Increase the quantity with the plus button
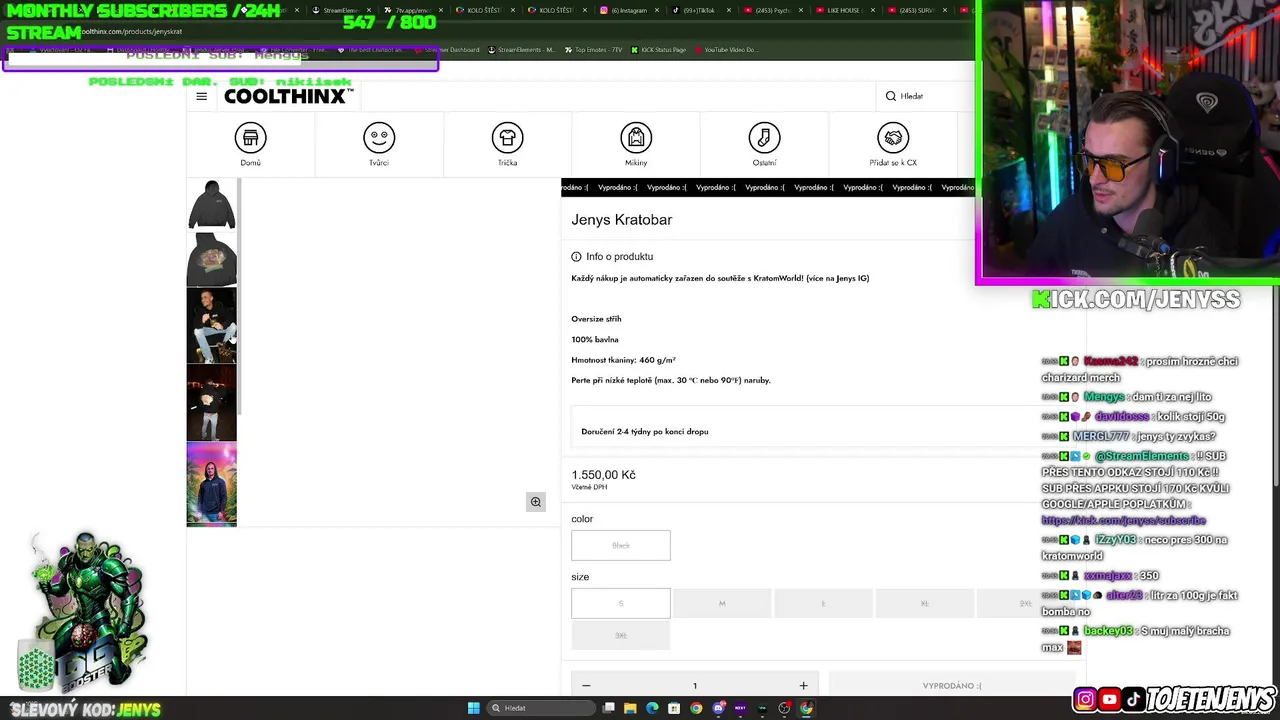 coord(803,685)
